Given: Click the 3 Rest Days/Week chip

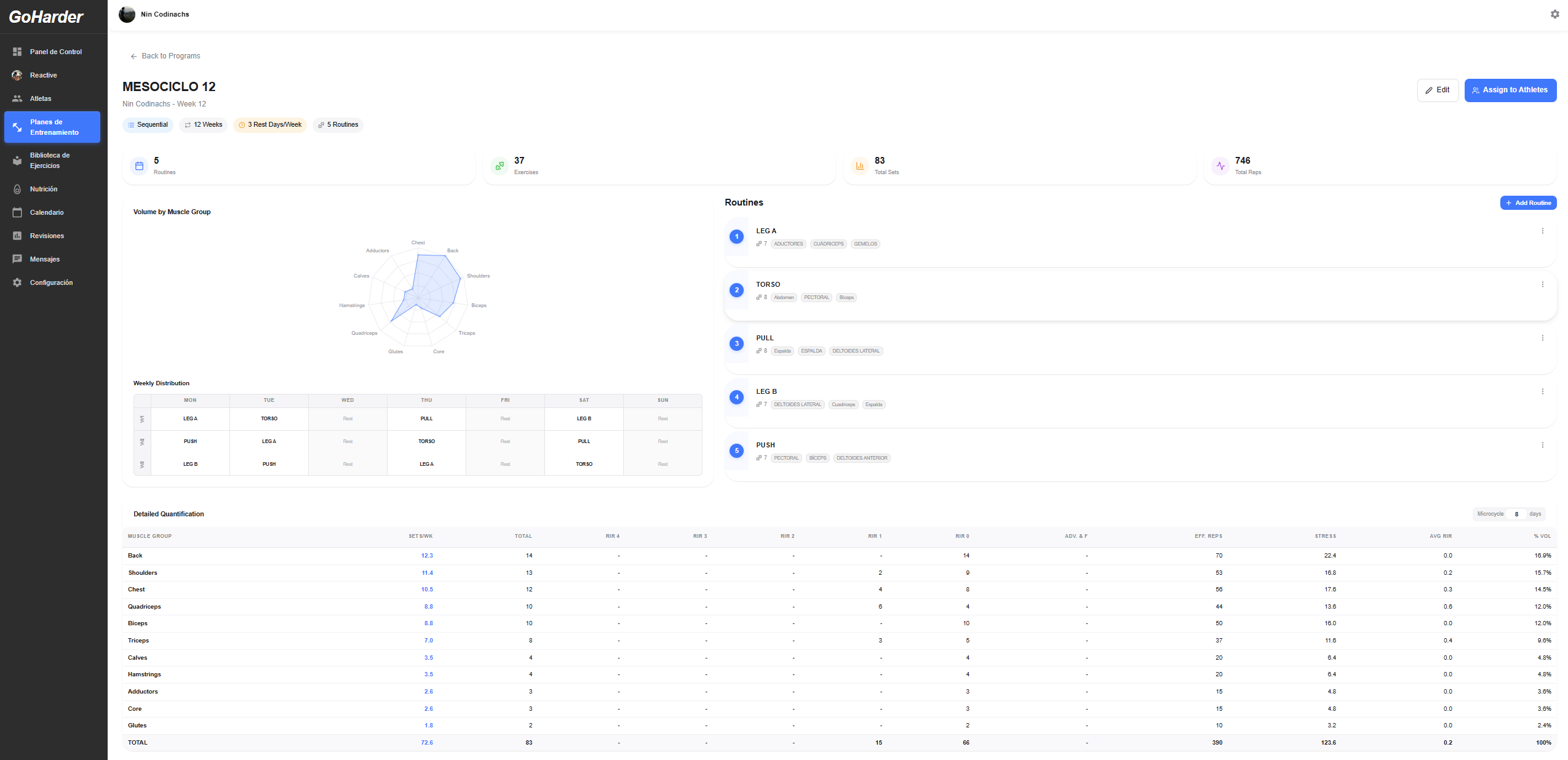Looking at the screenshot, I should pos(270,125).
